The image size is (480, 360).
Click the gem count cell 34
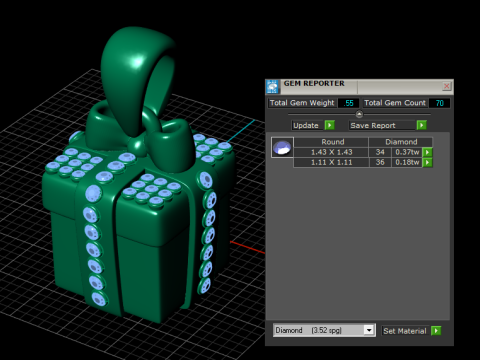tap(380, 152)
